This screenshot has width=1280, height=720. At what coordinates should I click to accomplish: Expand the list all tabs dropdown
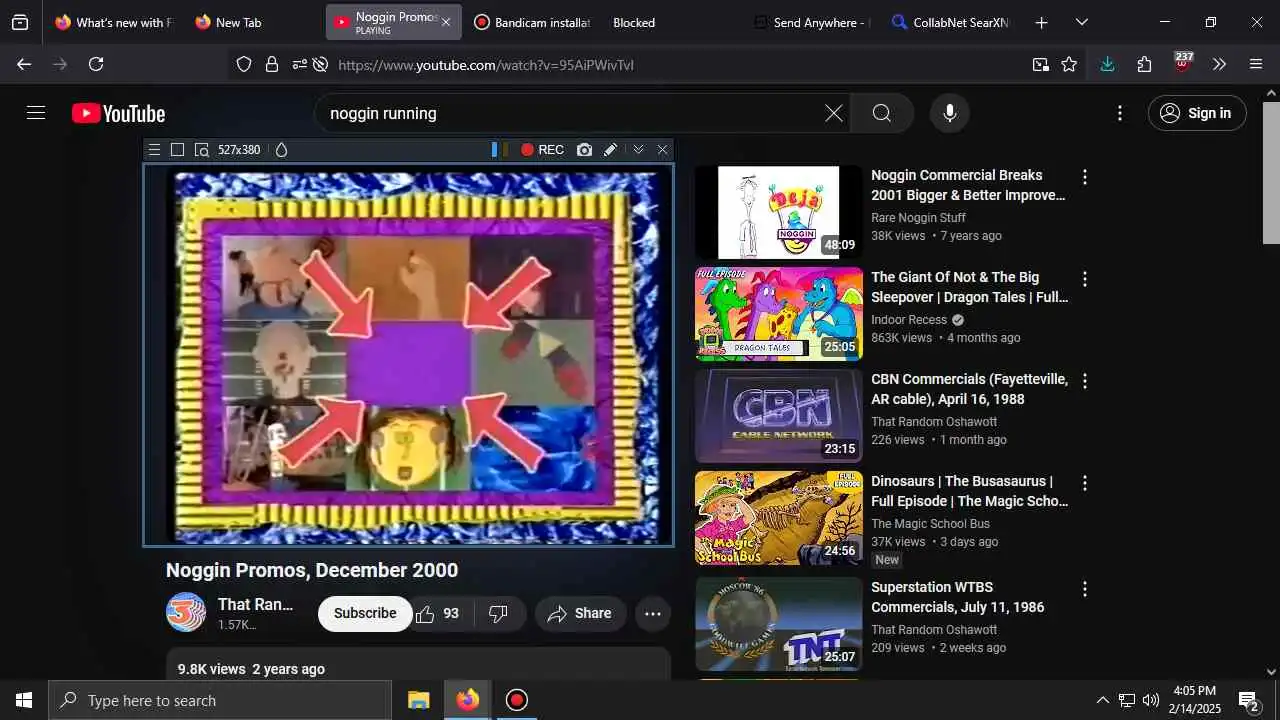1081,22
